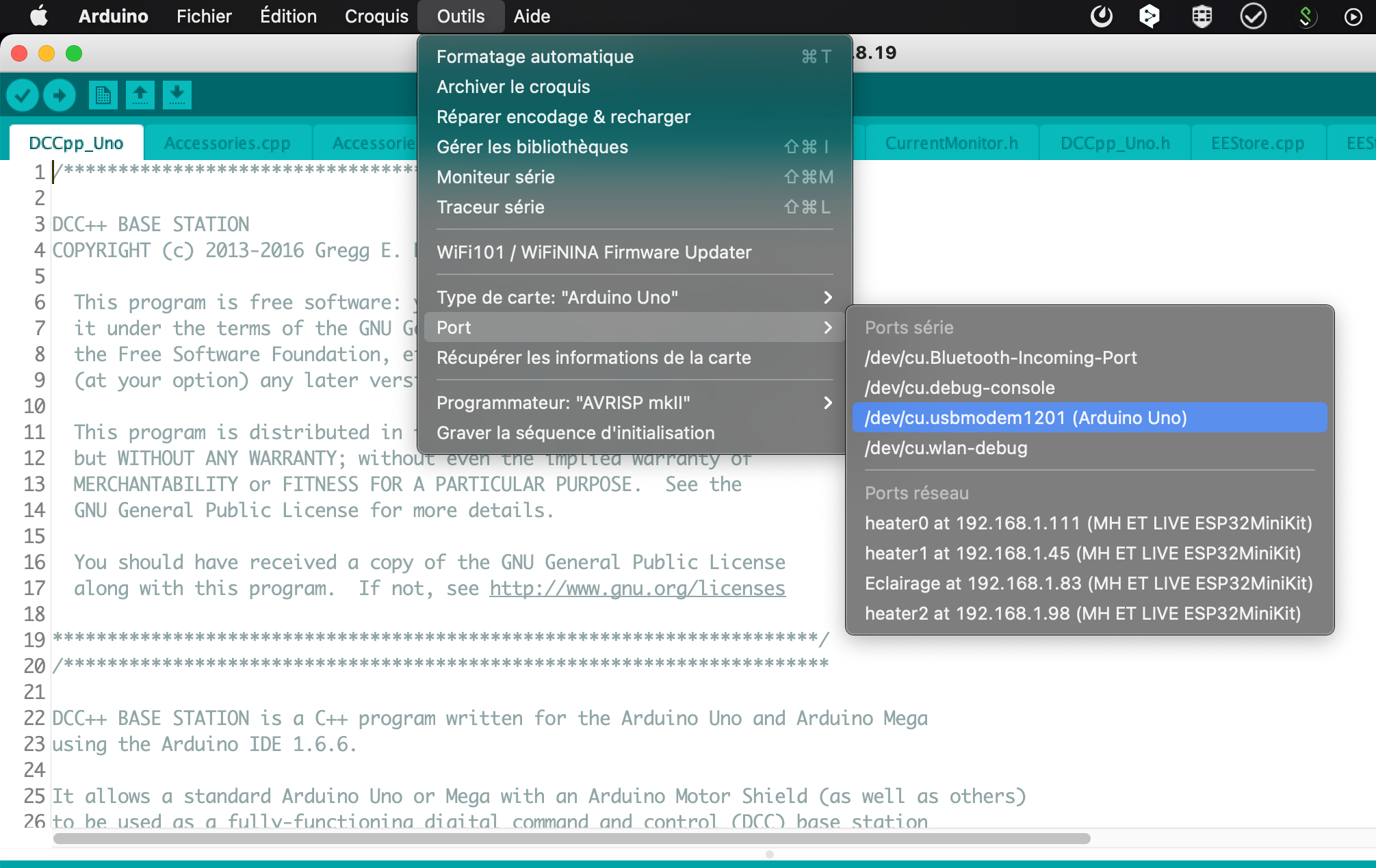Create a new sketch with the document icon
Screen dimensions: 1376x868
click(x=103, y=95)
